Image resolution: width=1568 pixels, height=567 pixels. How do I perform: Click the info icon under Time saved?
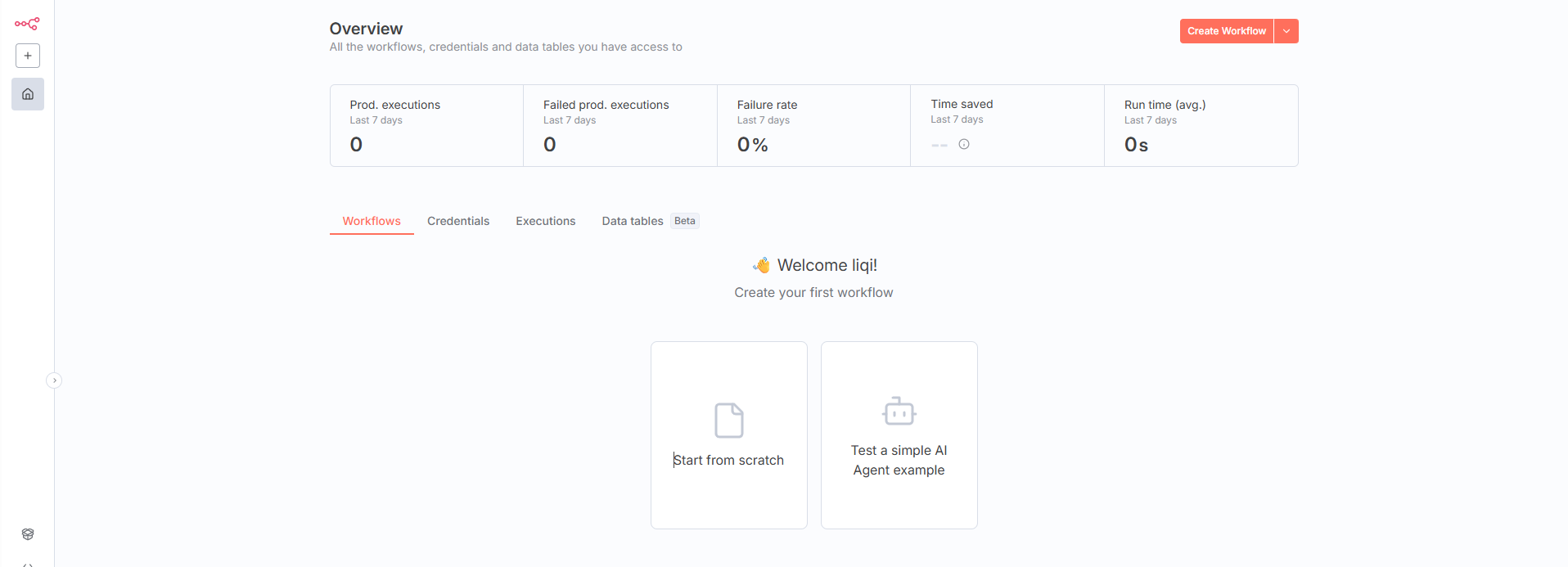(964, 144)
